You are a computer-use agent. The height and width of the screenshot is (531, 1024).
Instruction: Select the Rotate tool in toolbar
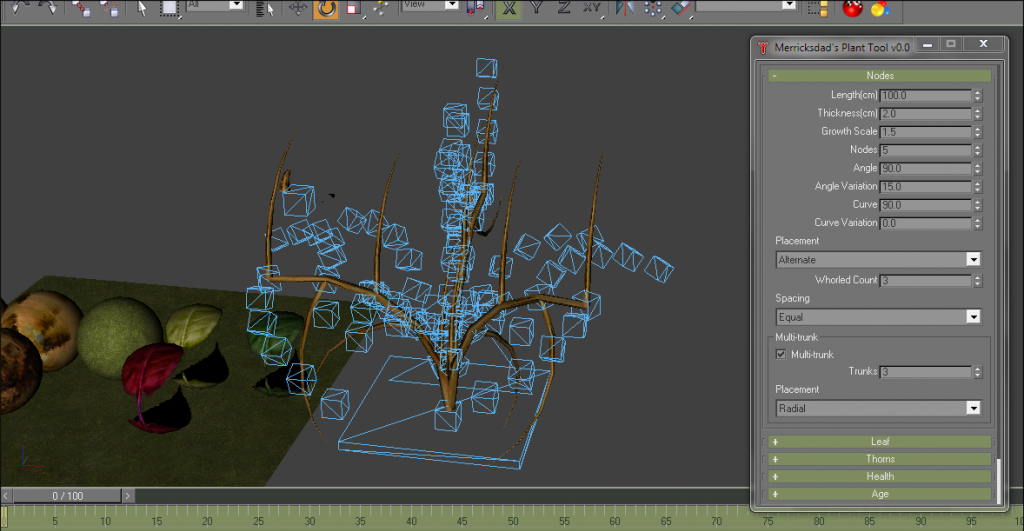tap(326, 9)
